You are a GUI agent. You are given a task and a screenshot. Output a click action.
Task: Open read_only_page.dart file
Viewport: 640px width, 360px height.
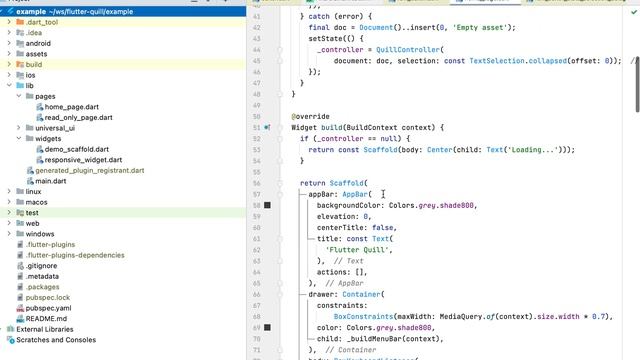click(x=78, y=118)
